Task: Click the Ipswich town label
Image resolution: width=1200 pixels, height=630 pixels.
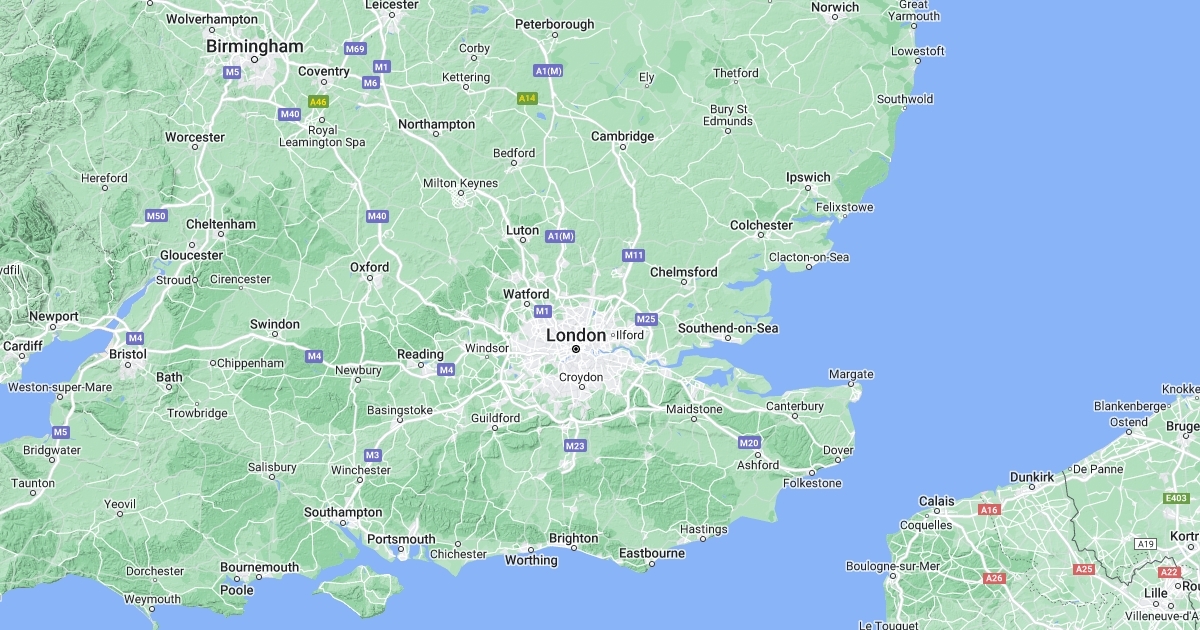Action: point(808,177)
